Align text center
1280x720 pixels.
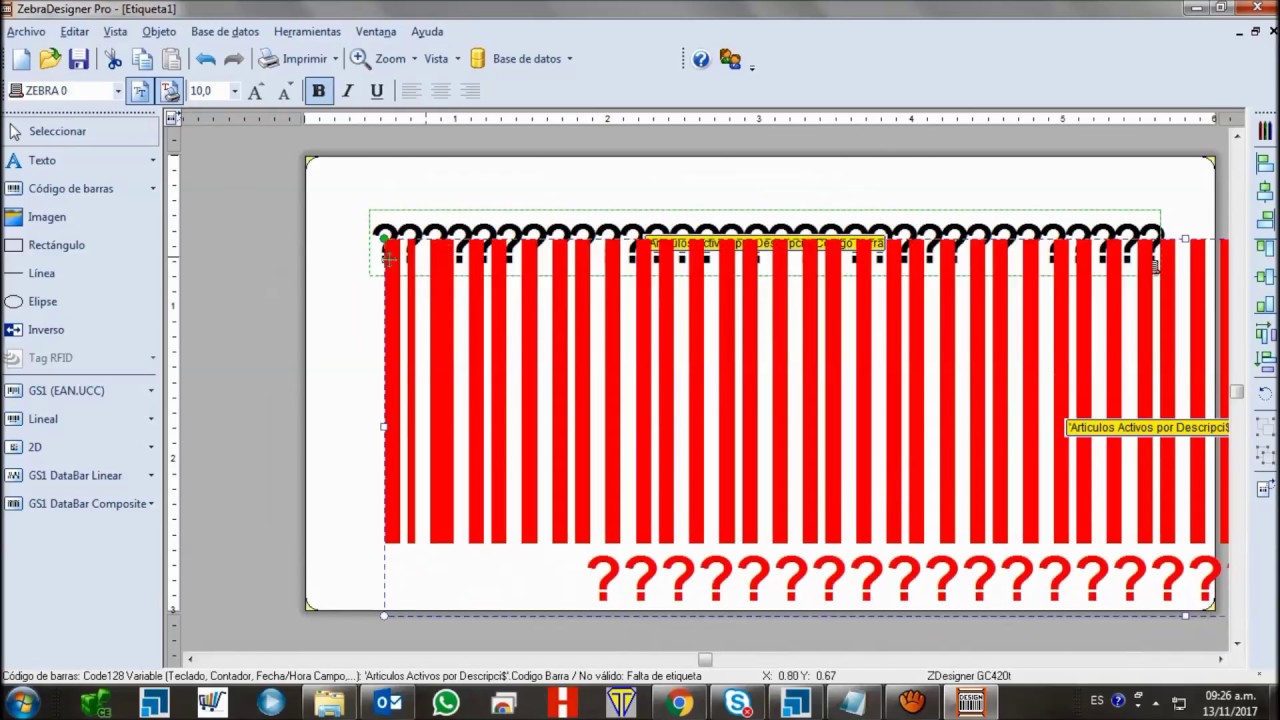[440, 91]
